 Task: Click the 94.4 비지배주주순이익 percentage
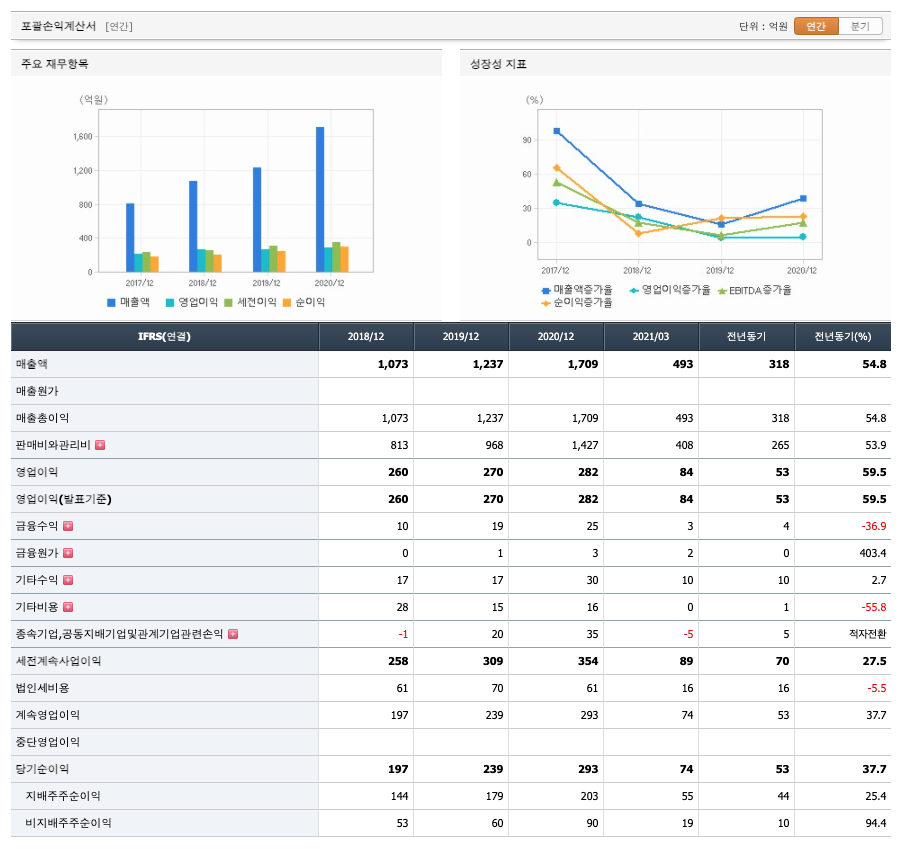point(875,823)
